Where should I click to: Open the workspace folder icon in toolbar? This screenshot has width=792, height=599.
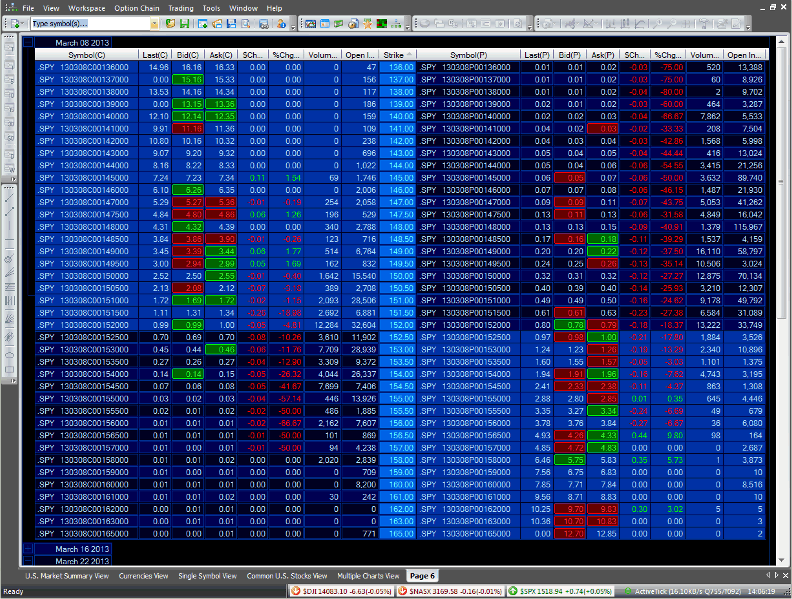tap(171, 24)
